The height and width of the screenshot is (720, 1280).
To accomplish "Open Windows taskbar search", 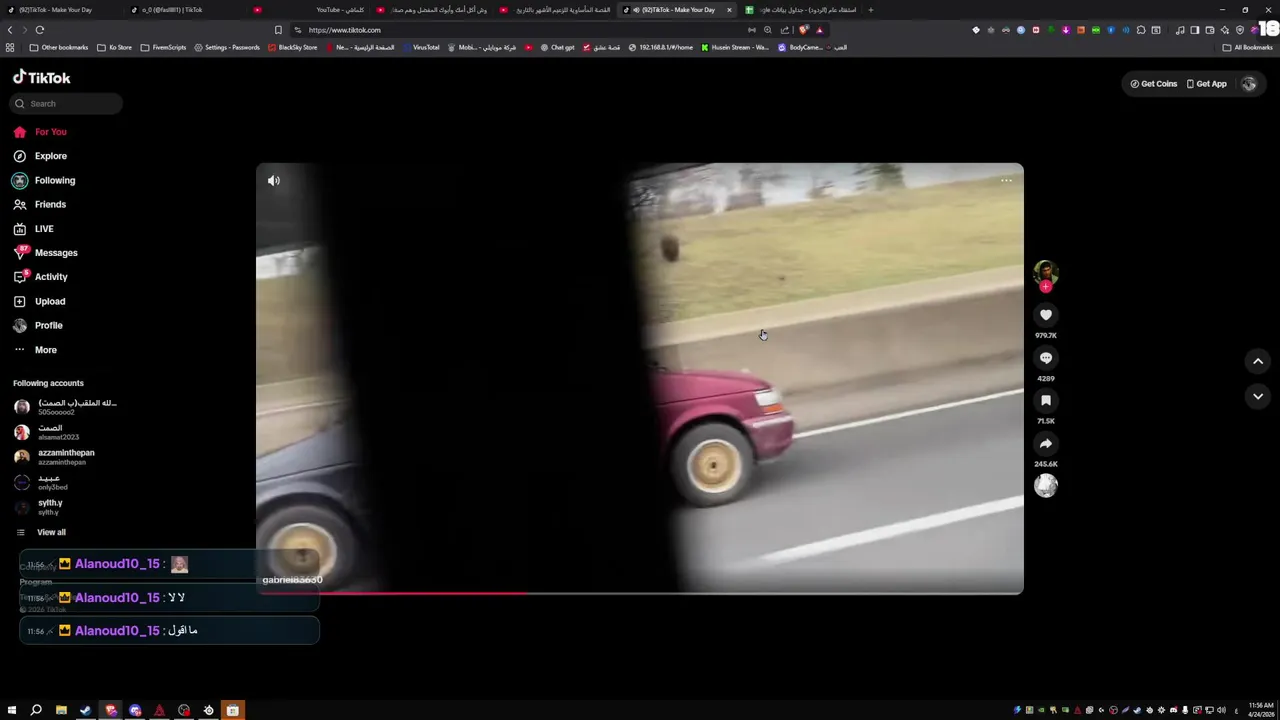I will tap(36, 710).
